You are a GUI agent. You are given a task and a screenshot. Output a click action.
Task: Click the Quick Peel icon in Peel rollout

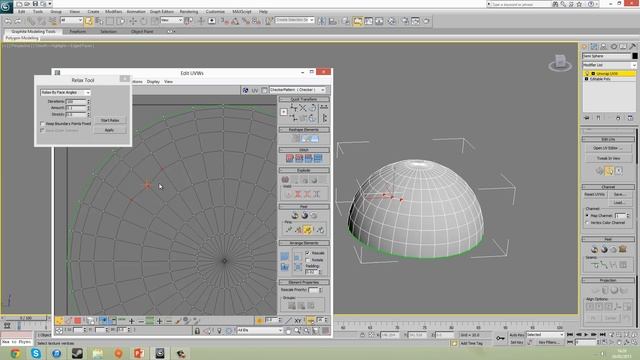coord(295,216)
